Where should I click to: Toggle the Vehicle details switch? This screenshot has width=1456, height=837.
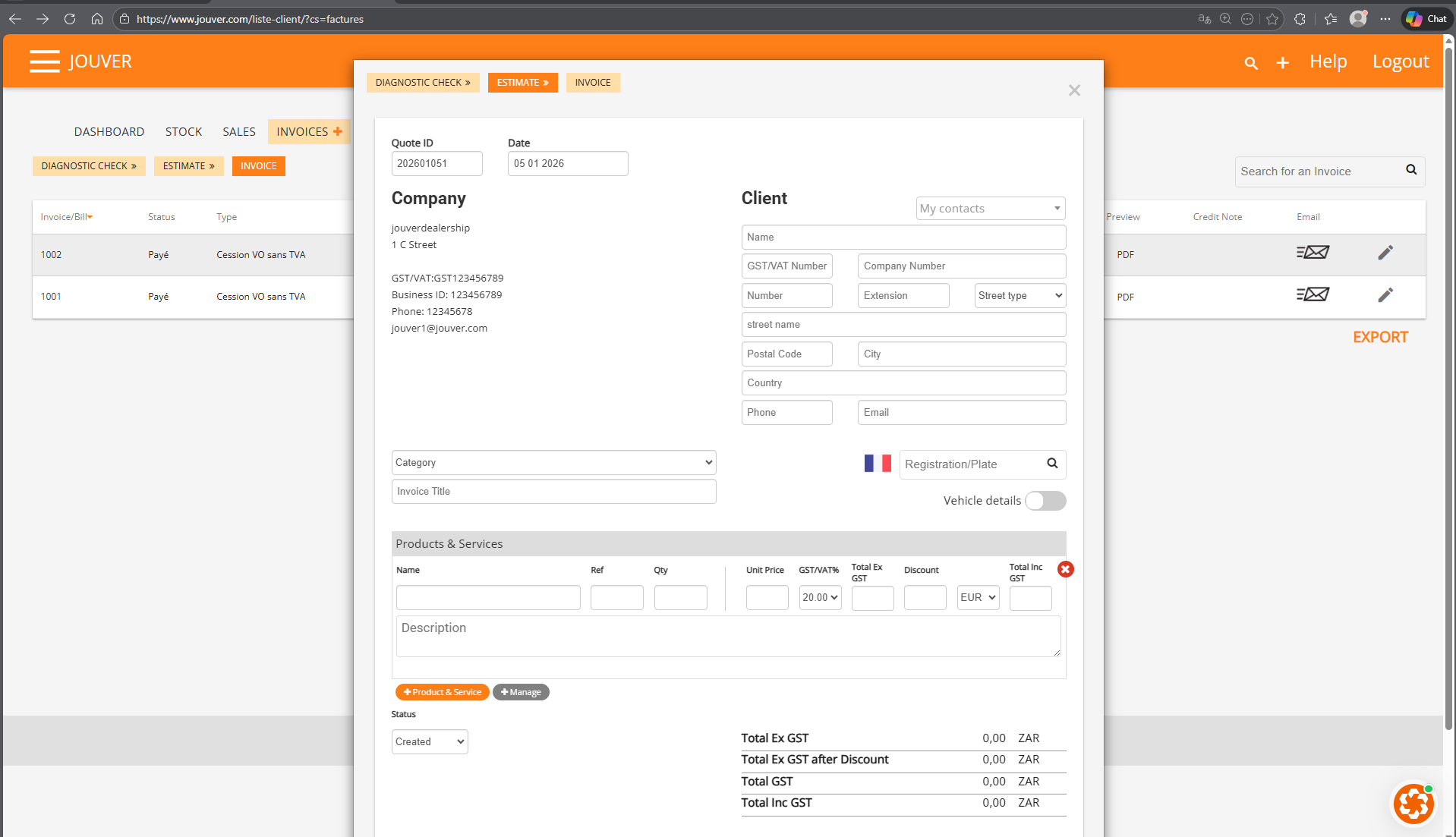[x=1045, y=501]
